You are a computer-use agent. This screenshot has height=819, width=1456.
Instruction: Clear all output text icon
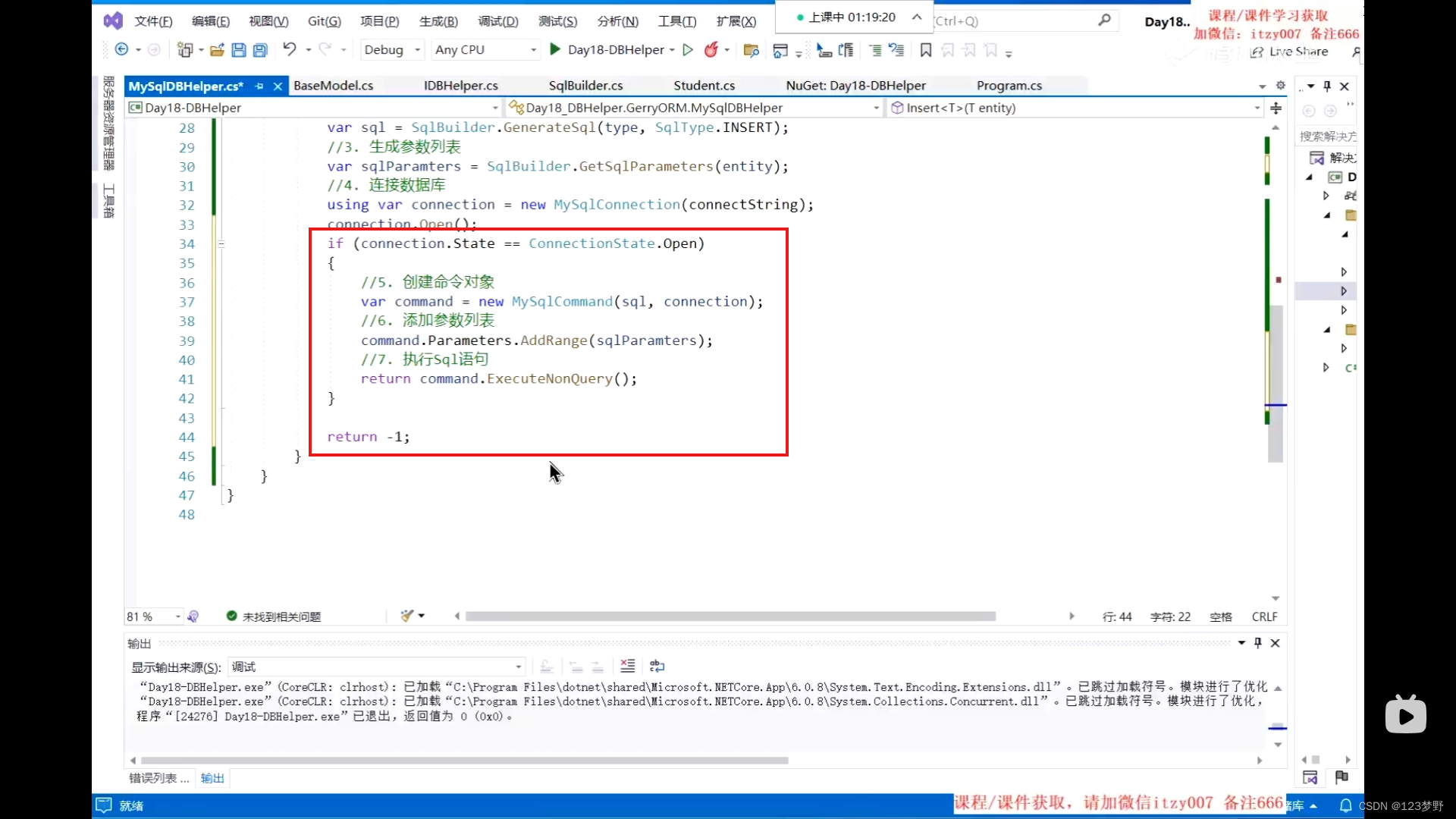627,667
